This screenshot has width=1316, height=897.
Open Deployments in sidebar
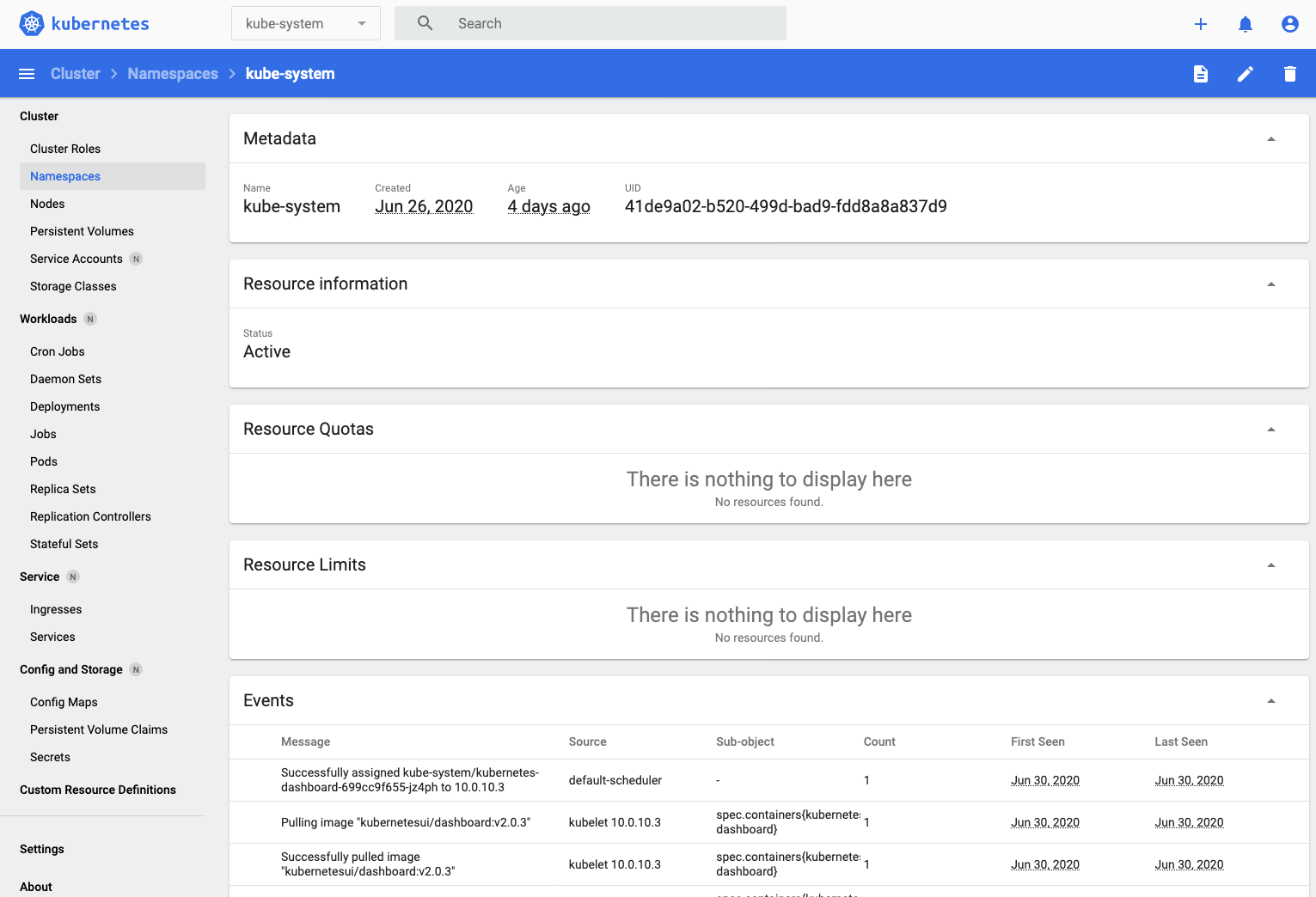pos(65,406)
